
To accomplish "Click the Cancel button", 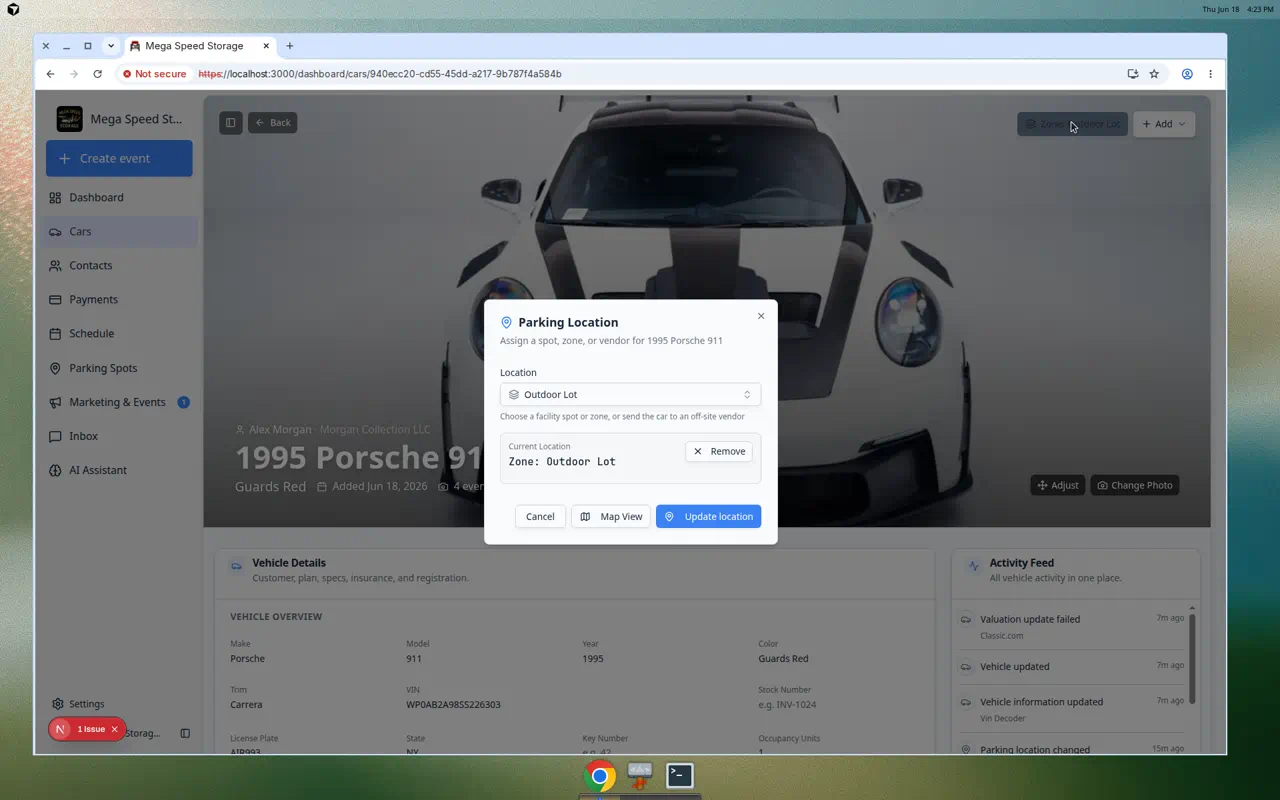I will (x=540, y=516).
